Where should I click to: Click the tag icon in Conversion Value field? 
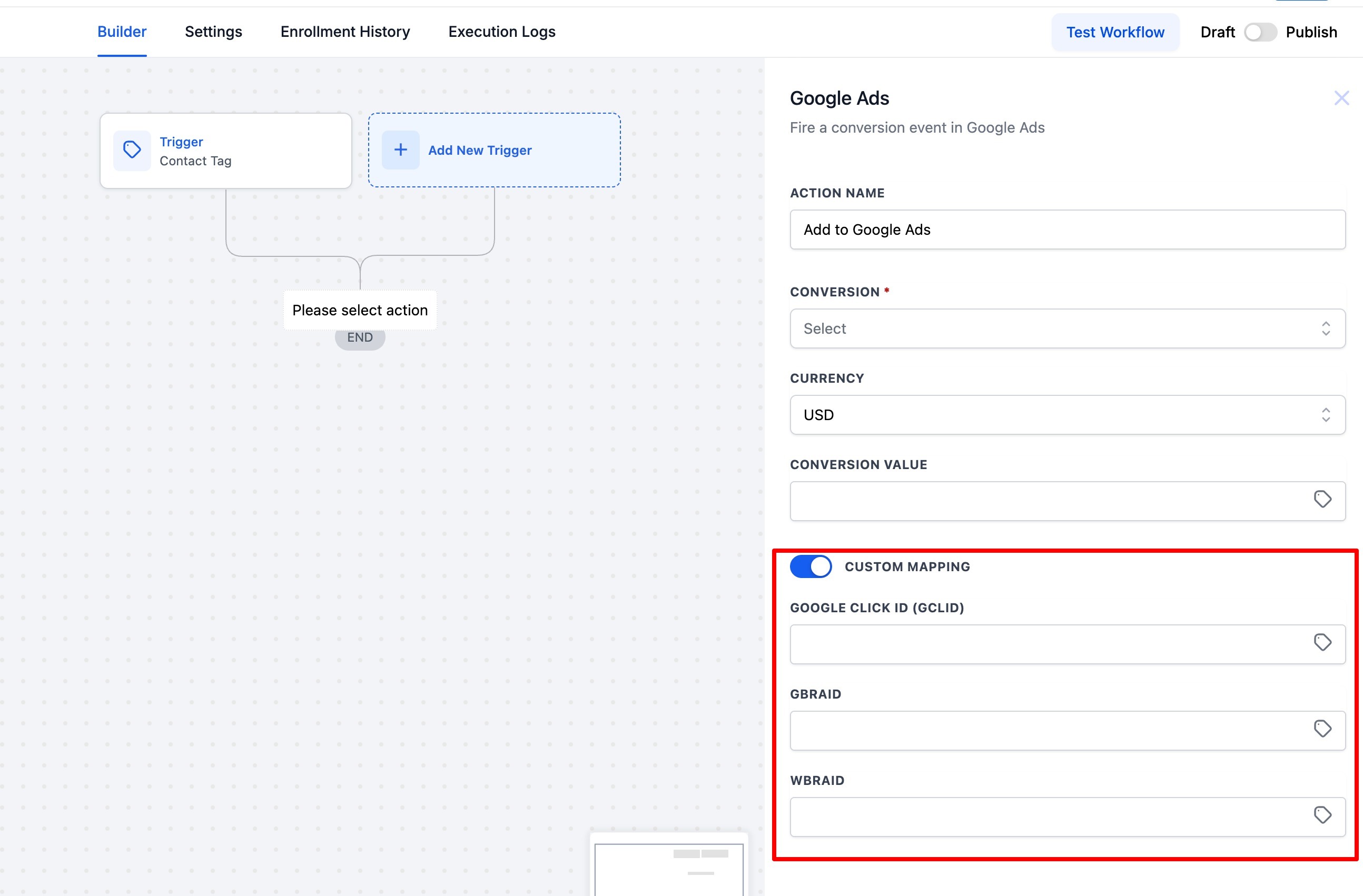point(1322,499)
